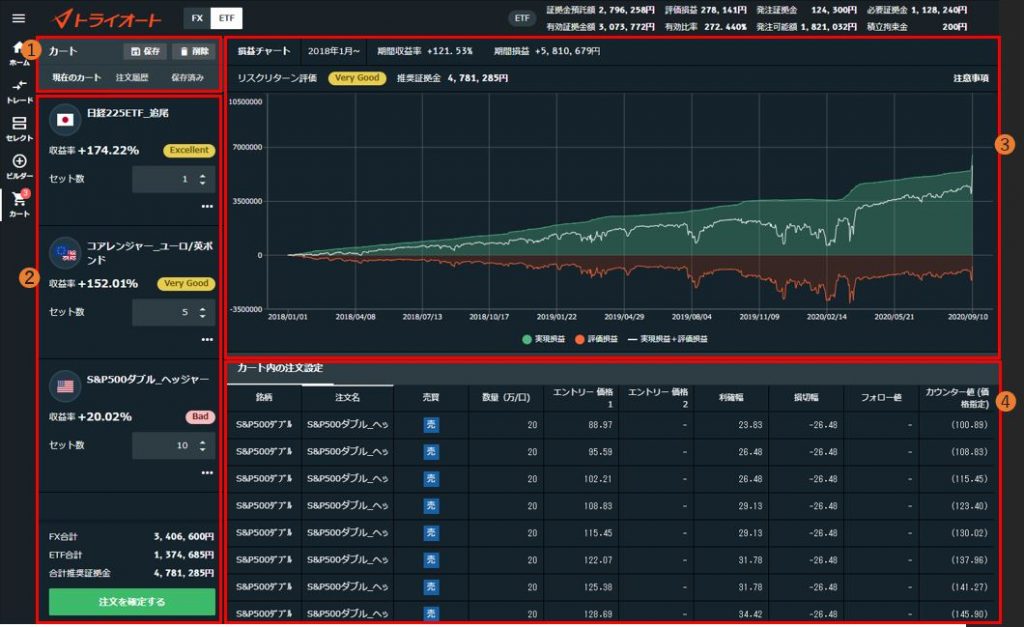Open the 2018年1月~ period selector
Image resolution: width=1024 pixels, height=627 pixels.
(x=334, y=51)
